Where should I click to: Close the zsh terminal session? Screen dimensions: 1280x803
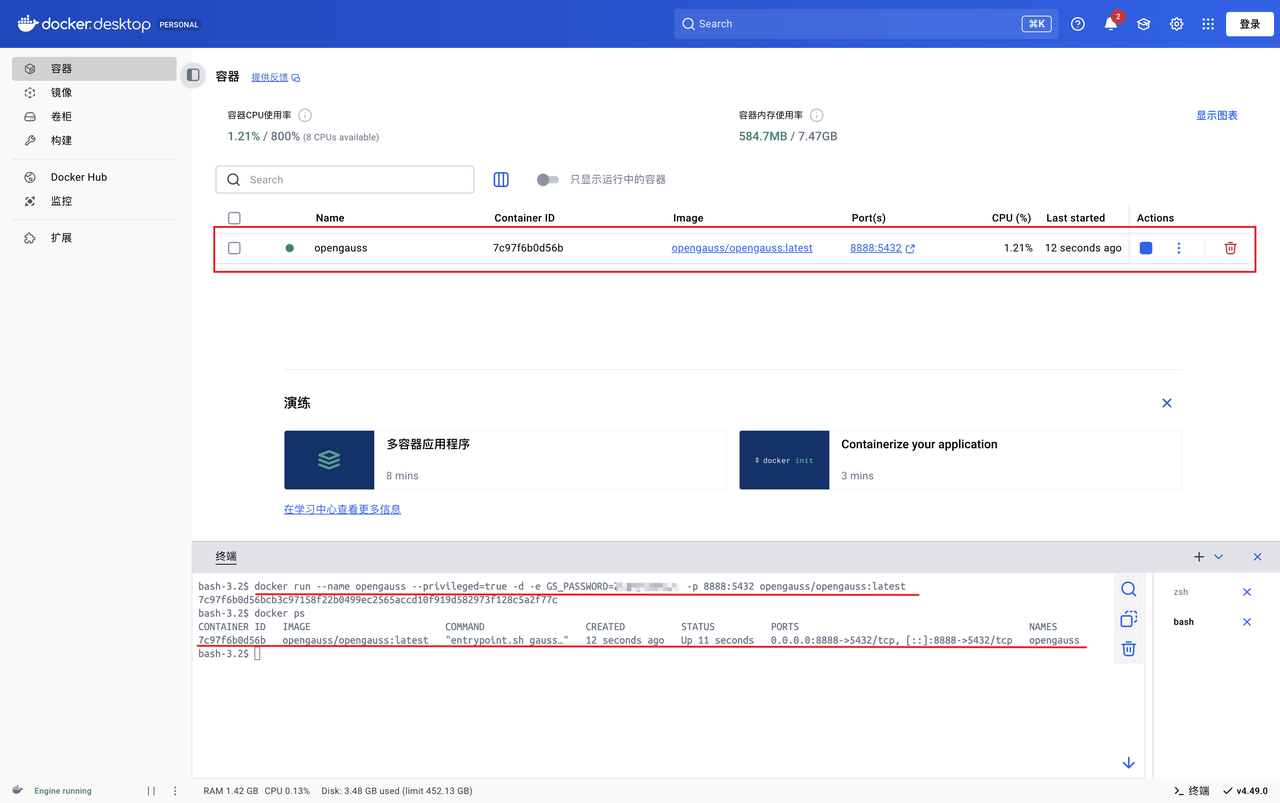point(1247,592)
